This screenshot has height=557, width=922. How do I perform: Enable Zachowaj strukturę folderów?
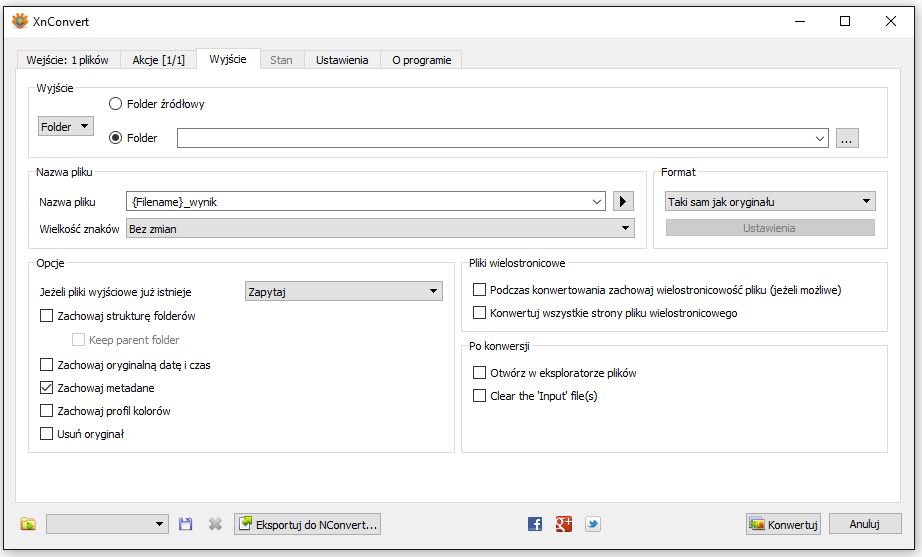46,316
